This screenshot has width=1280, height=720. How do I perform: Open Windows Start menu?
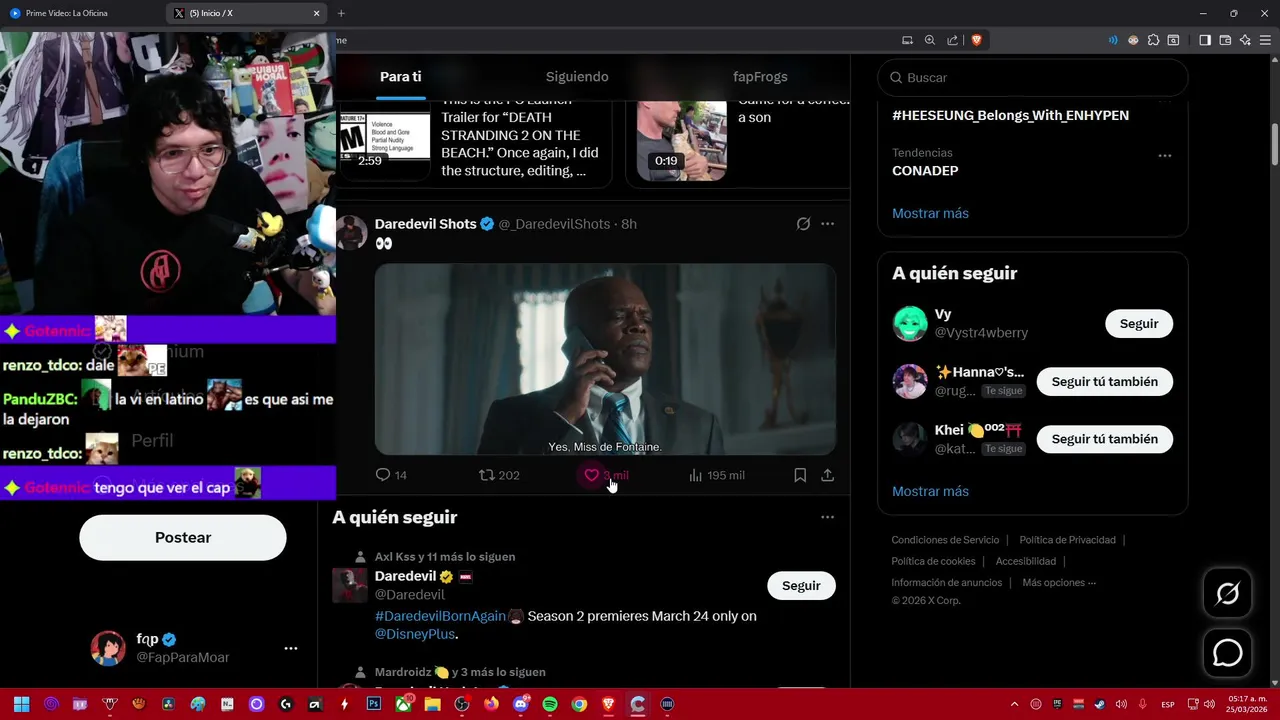pos(21,704)
